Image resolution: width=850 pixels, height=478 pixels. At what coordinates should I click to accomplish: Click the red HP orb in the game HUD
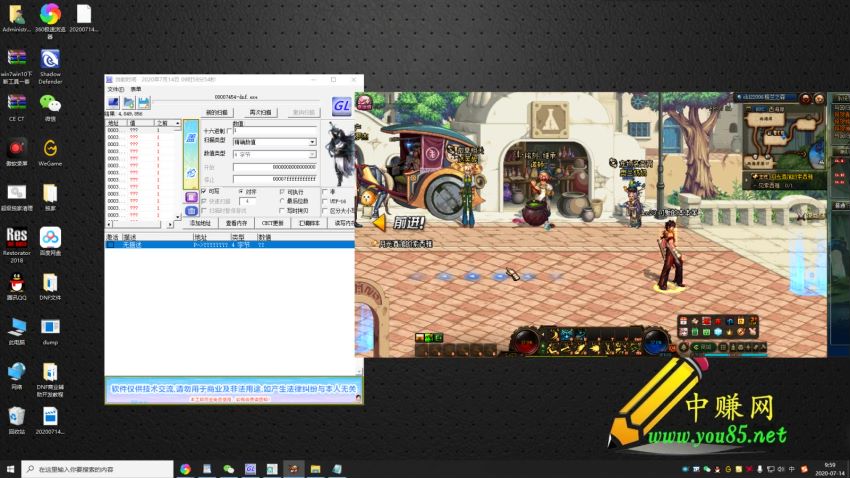point(526,341)
